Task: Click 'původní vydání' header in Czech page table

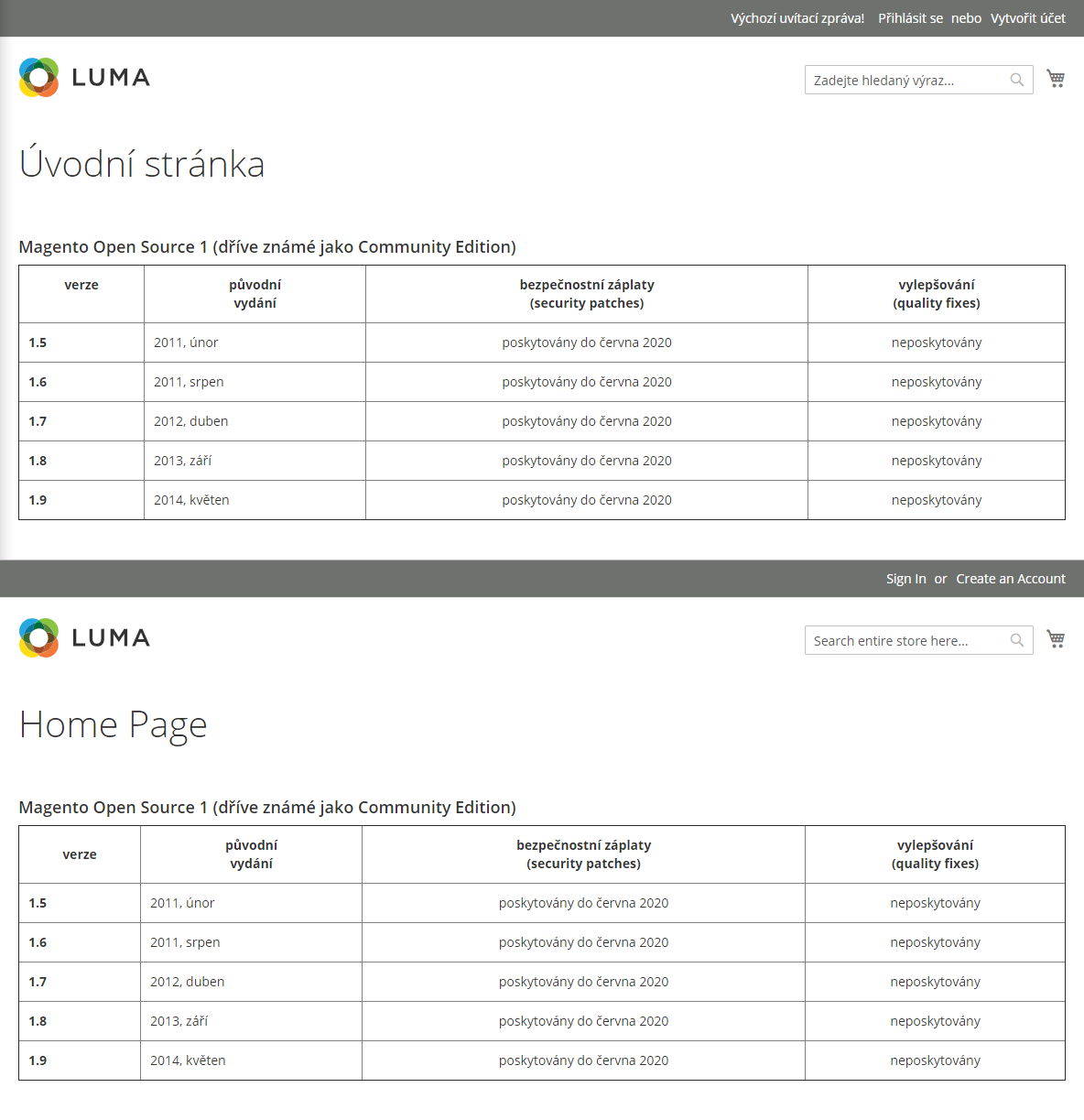Action: [255, 294]
